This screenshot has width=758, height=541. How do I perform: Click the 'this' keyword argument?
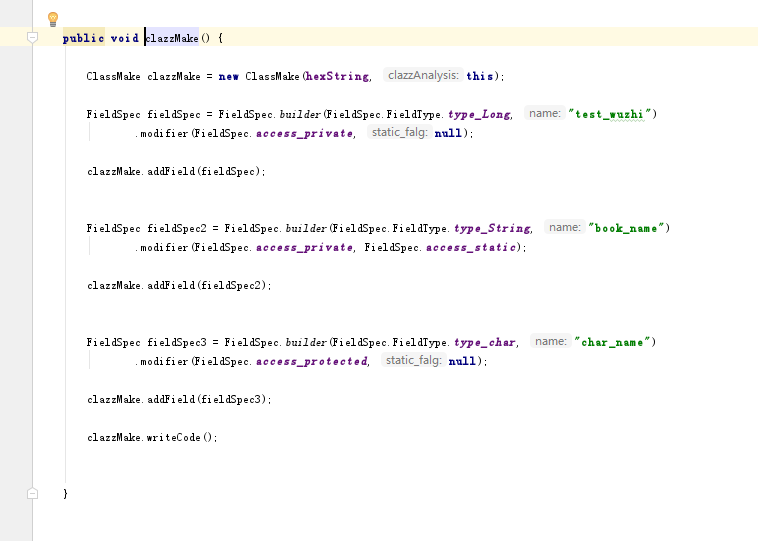pos(480,76)
